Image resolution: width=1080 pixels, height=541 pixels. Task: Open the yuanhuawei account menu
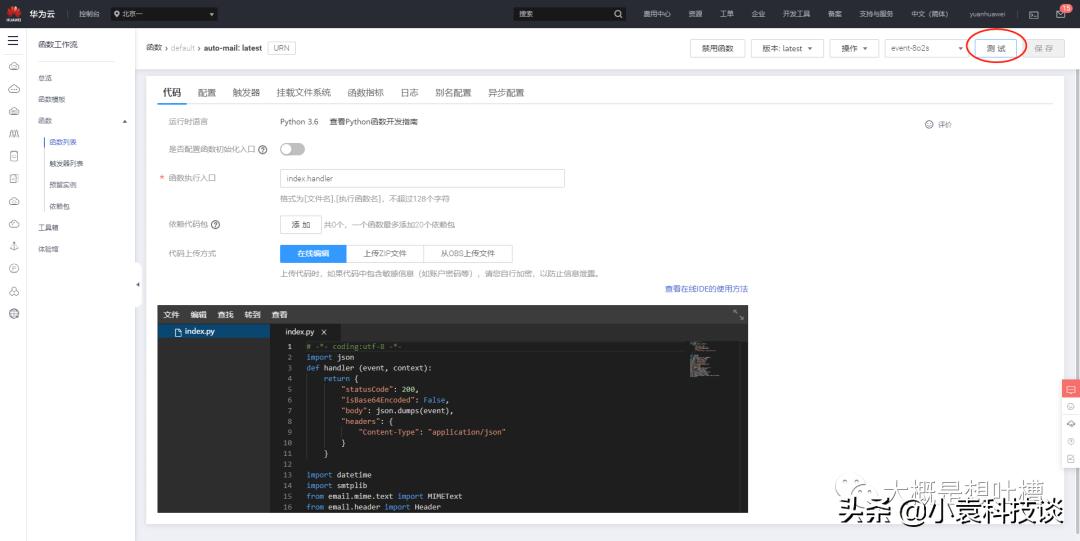point(987,14)
